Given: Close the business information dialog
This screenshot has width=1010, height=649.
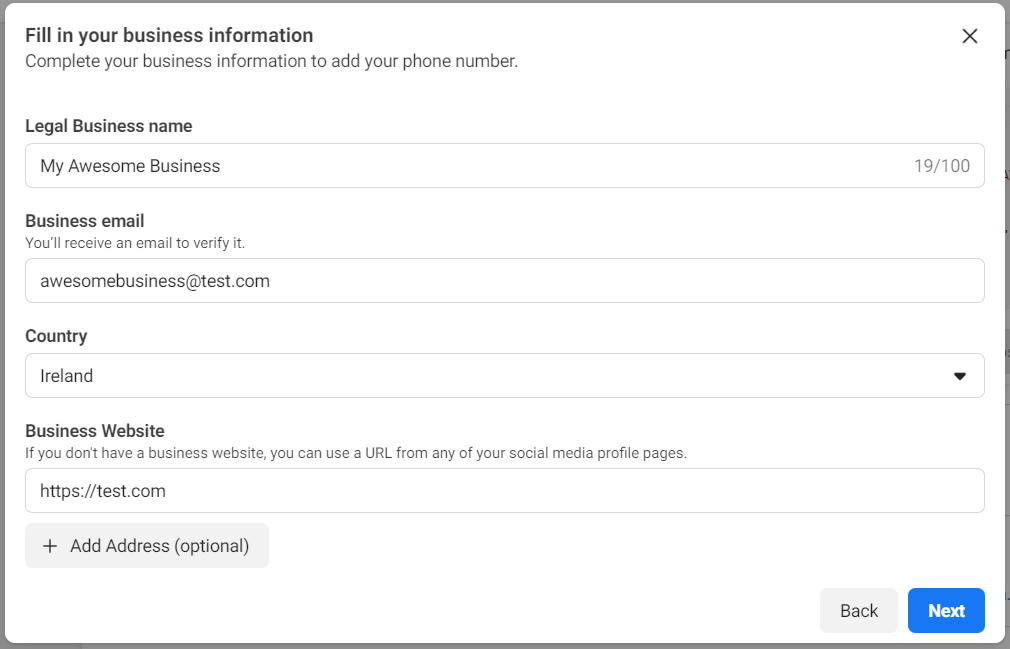Looking at the screenshot, I should (x=969, y=36).
